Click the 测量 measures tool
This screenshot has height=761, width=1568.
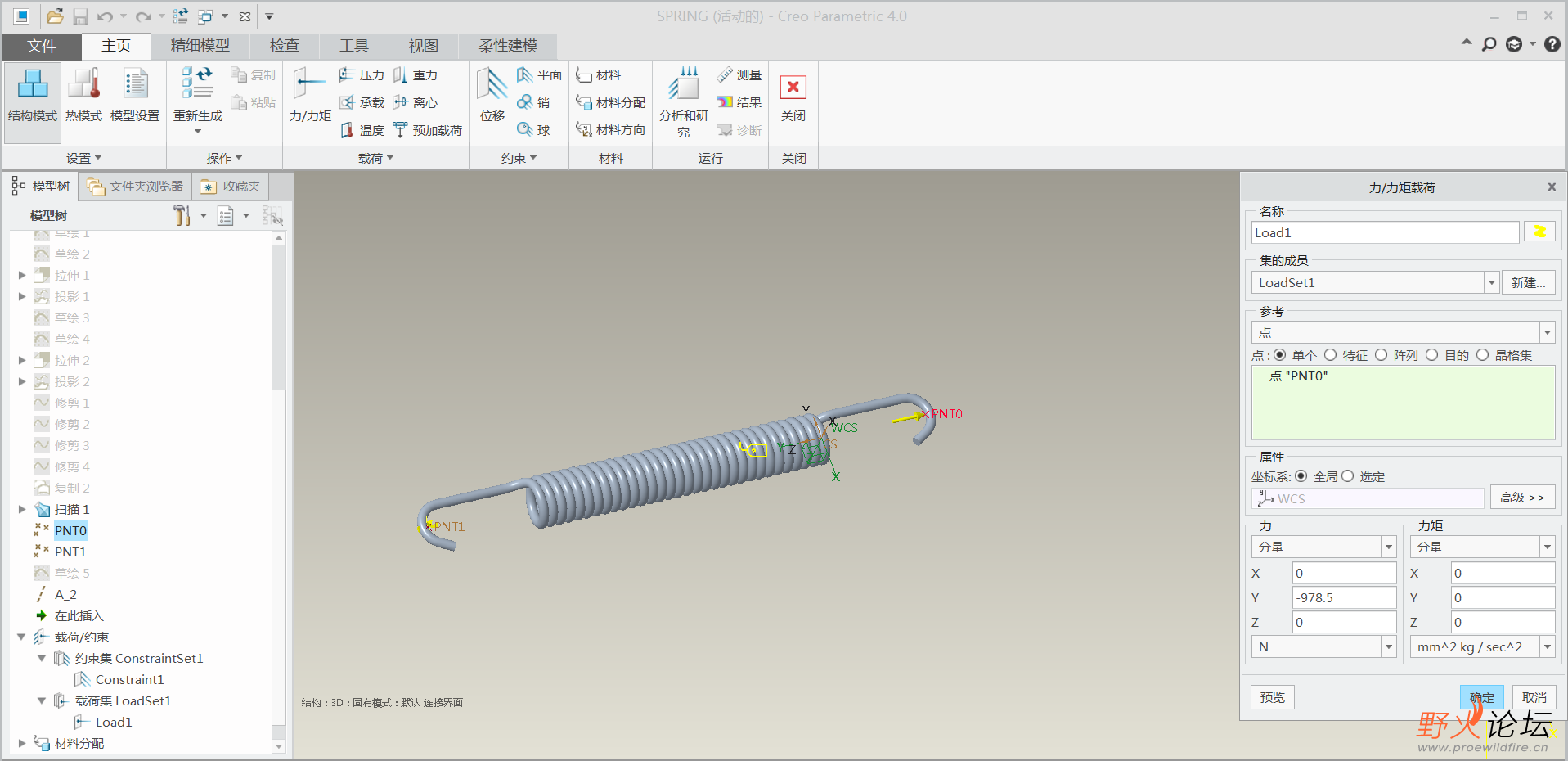(739, 75)
